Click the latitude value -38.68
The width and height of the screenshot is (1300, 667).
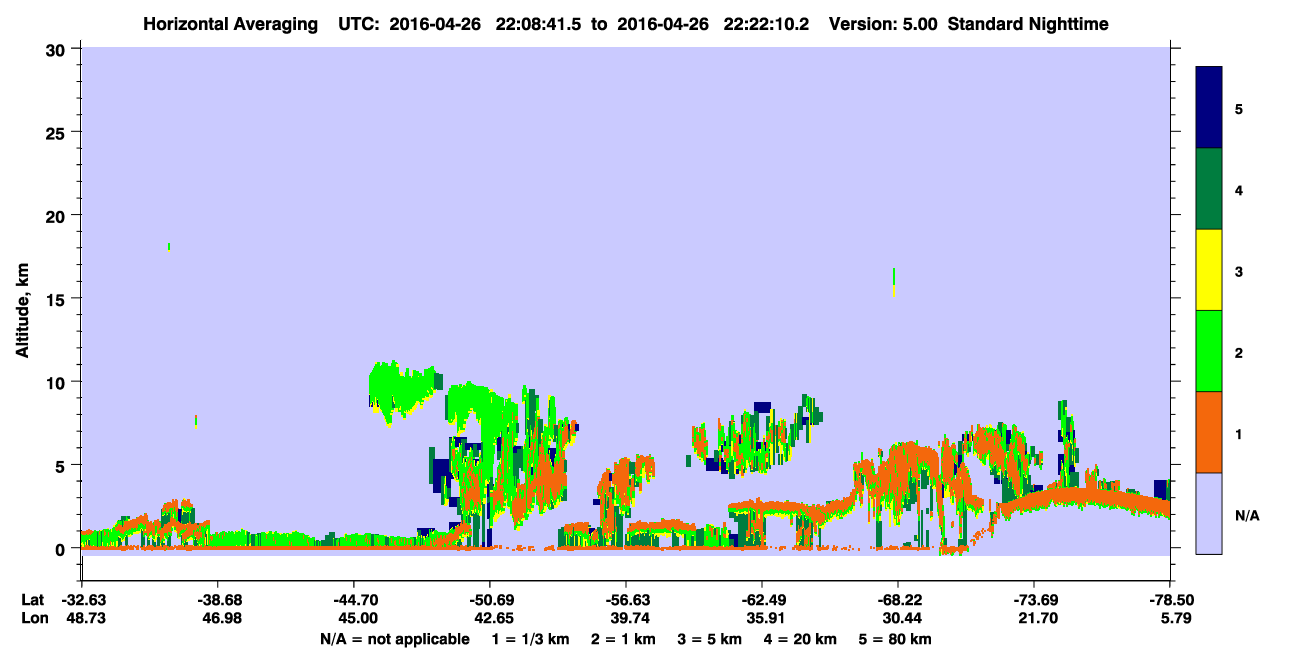[218, 600]
